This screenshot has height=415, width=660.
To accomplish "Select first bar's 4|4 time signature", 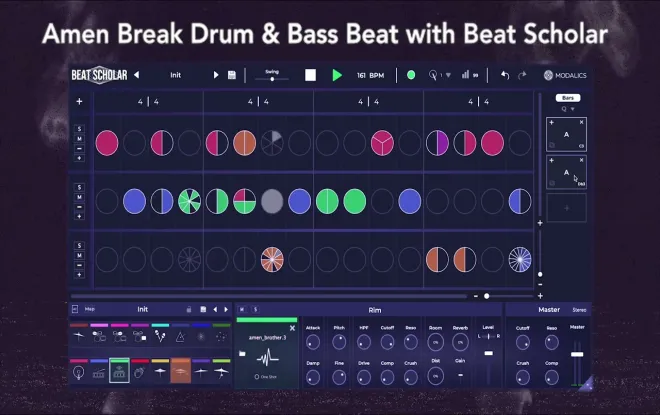I will (148, 101).
